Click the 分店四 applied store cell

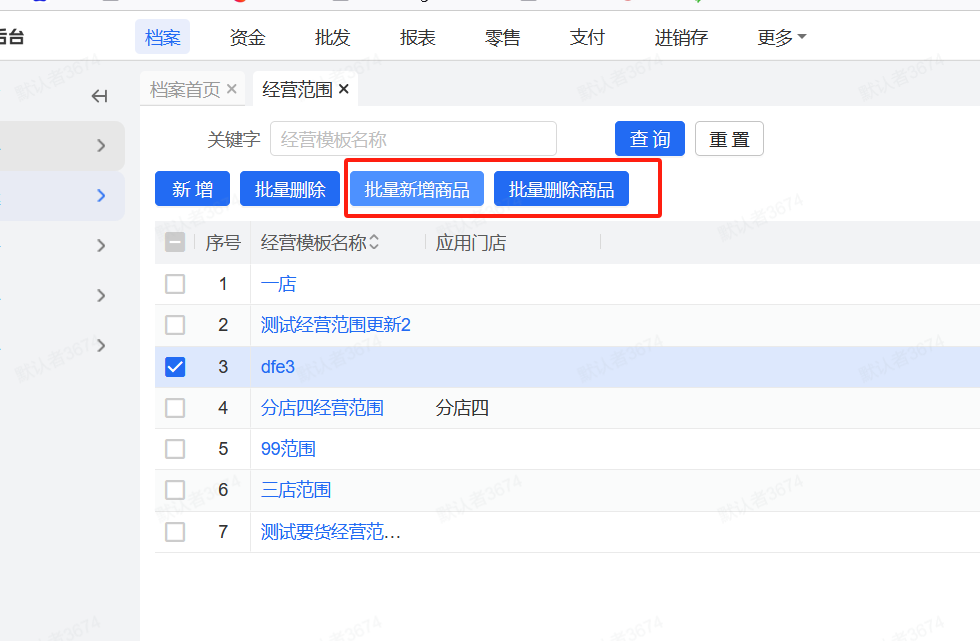pyautogui.click(x=462, y=408)
